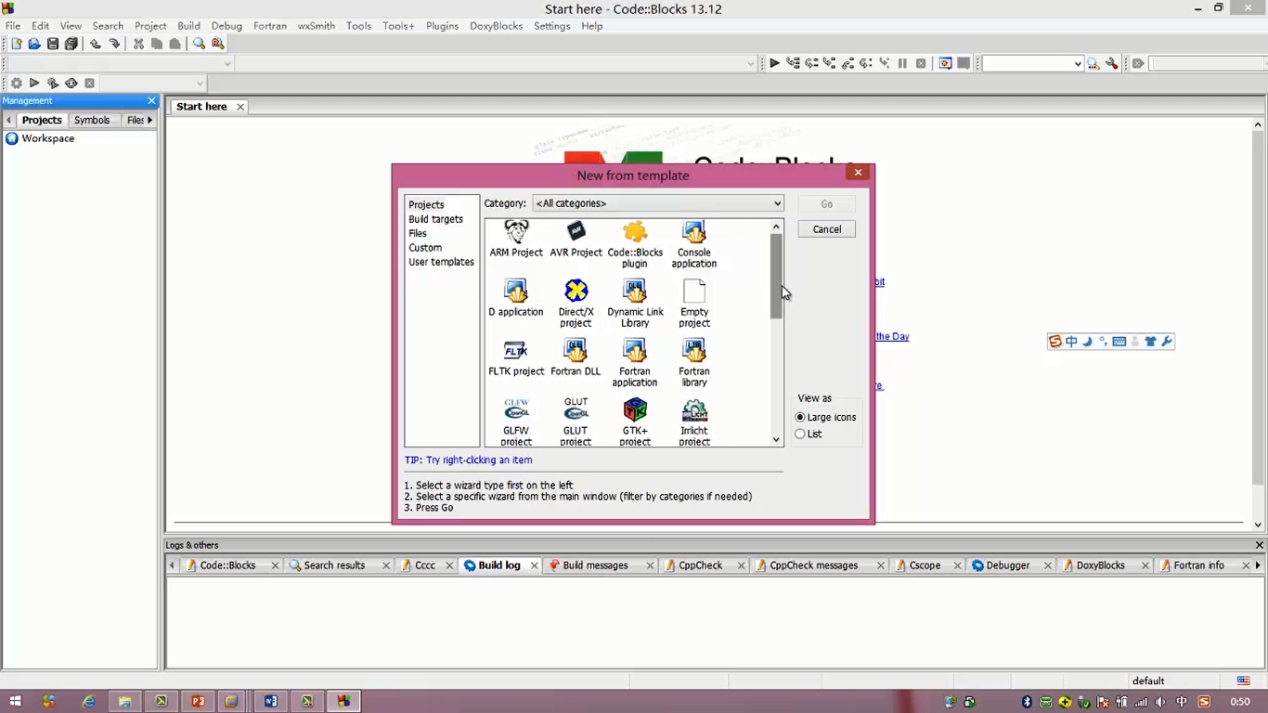Select the Irrlicht project template
Viewport: 1268px width, 713px height.
tap(694, 422)
